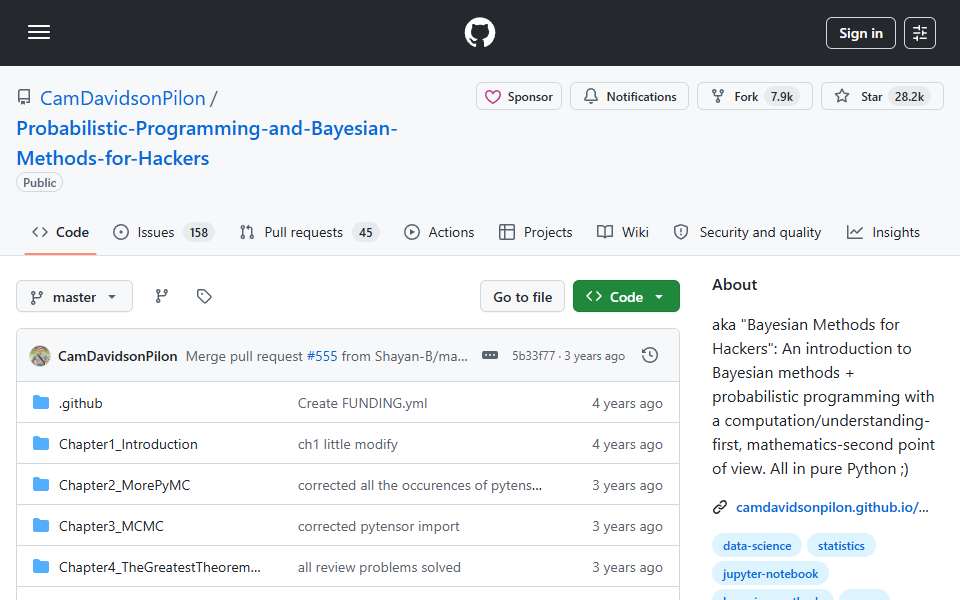Click the folder icon for Chapter3_MCMC
Screen dimensions: 960x600
coord(41,525)
